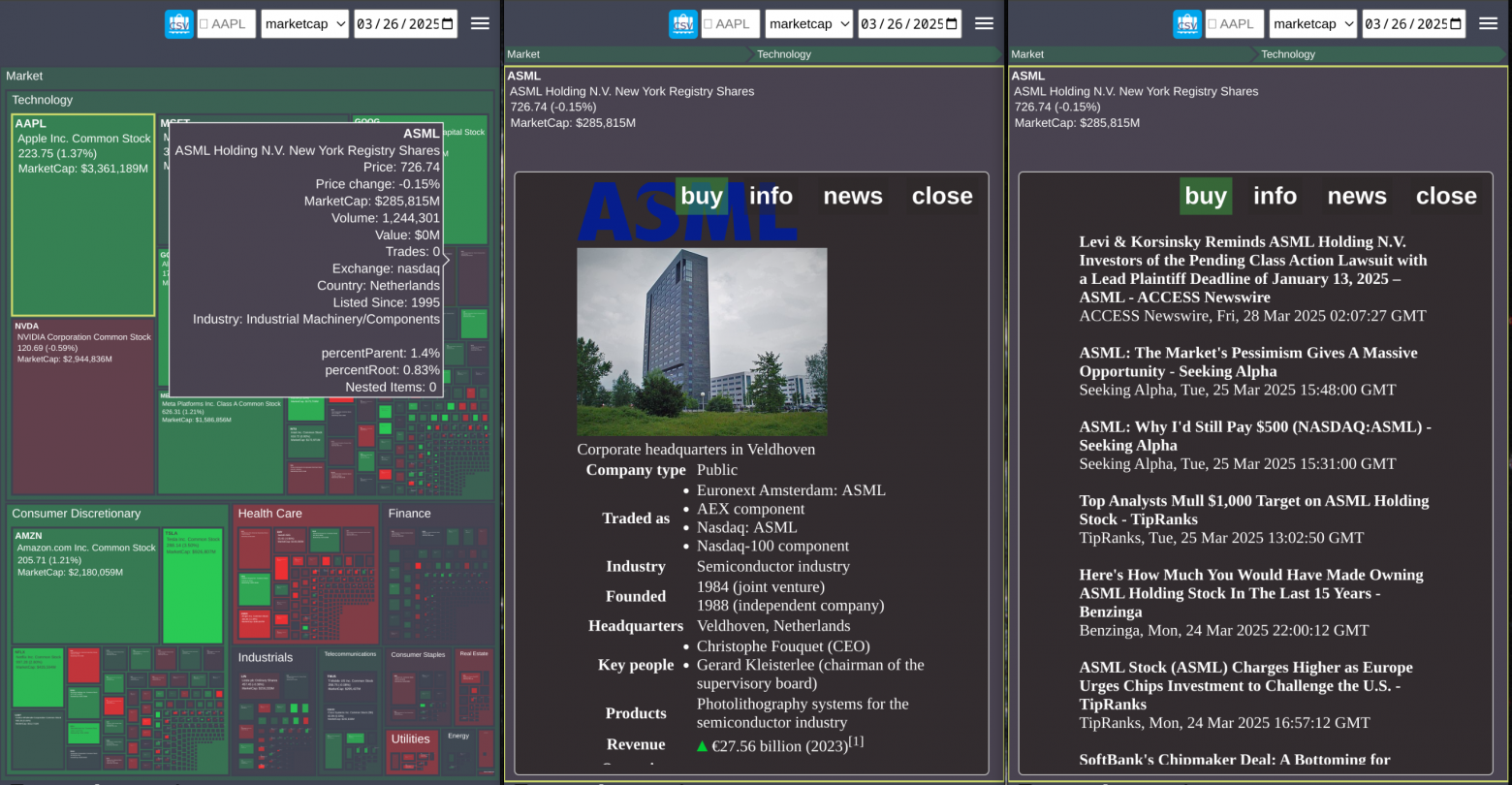Image resolution: width=1512 pixels, height=785 pixels.
Task: Focus the AAPL ticker search box above the treemap
Action: tap(226, 24)
